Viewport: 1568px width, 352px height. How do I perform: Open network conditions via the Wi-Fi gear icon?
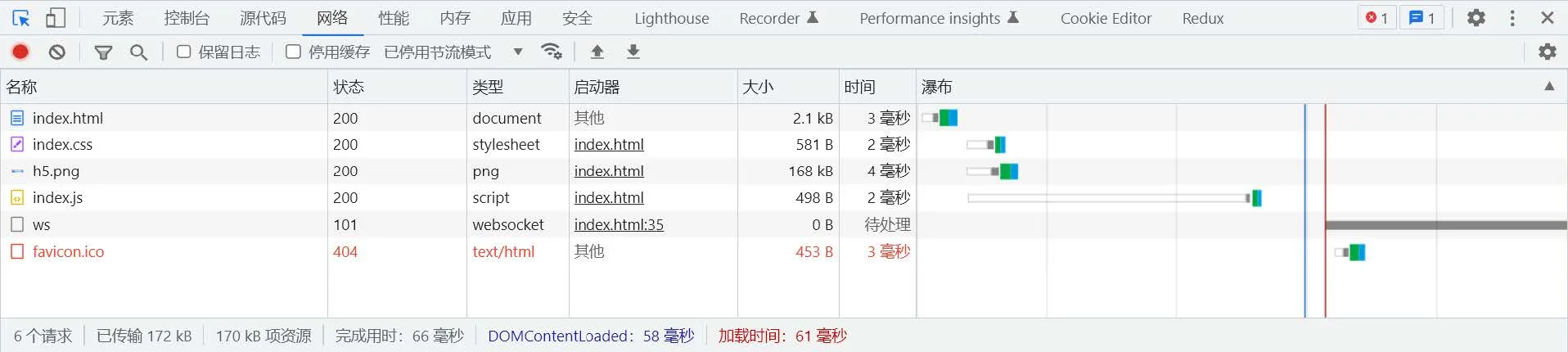coord(552,52)
